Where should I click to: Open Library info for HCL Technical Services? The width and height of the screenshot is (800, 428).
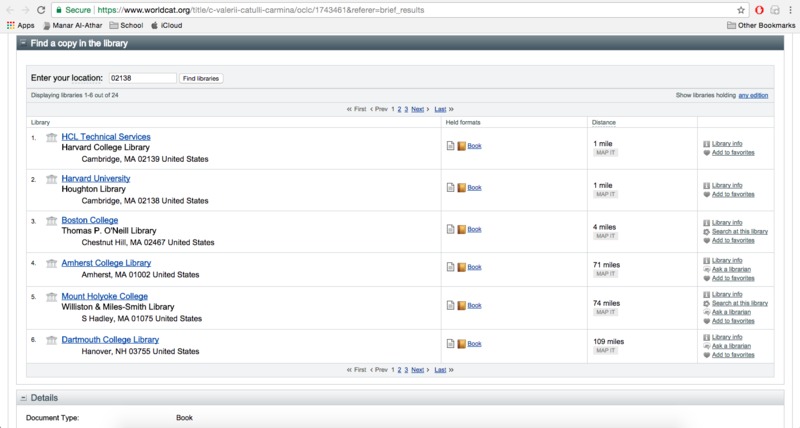(727, 144)
